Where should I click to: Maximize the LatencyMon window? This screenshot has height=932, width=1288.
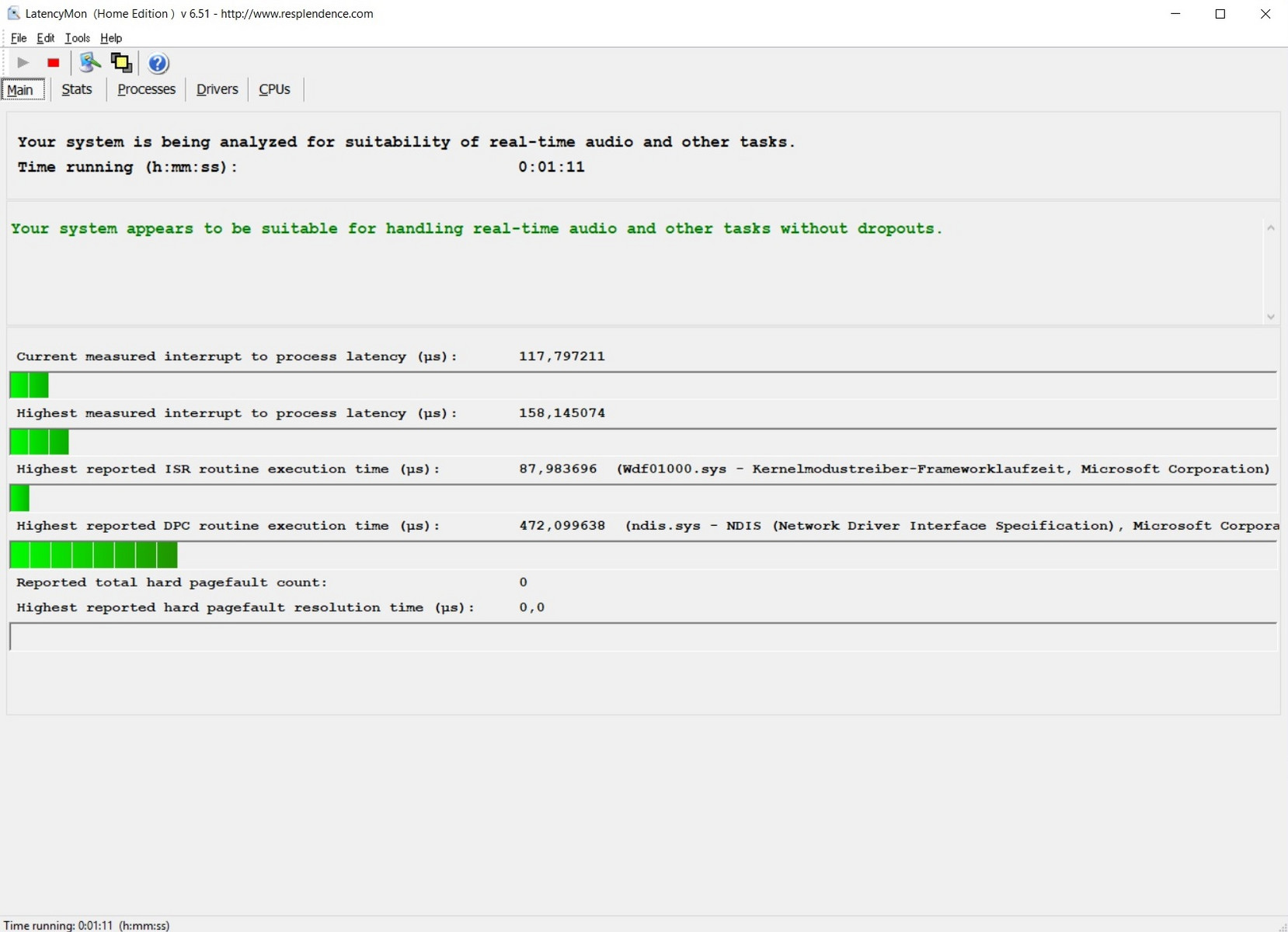pyautogui.click(x=1220, y=14)
